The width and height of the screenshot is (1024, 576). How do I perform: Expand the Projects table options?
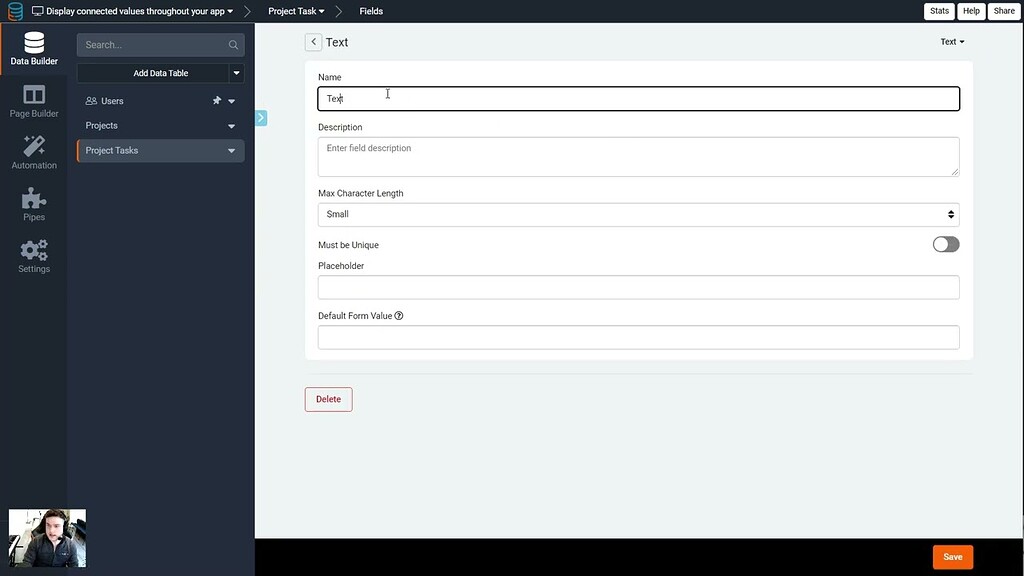click(x=231, y=125)
